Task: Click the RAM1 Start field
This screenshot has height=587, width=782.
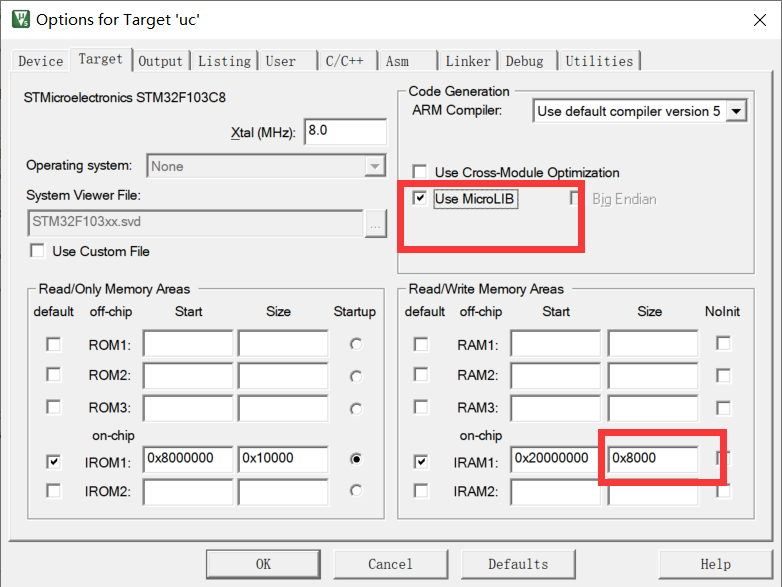Action: click(x=555, y=343)
